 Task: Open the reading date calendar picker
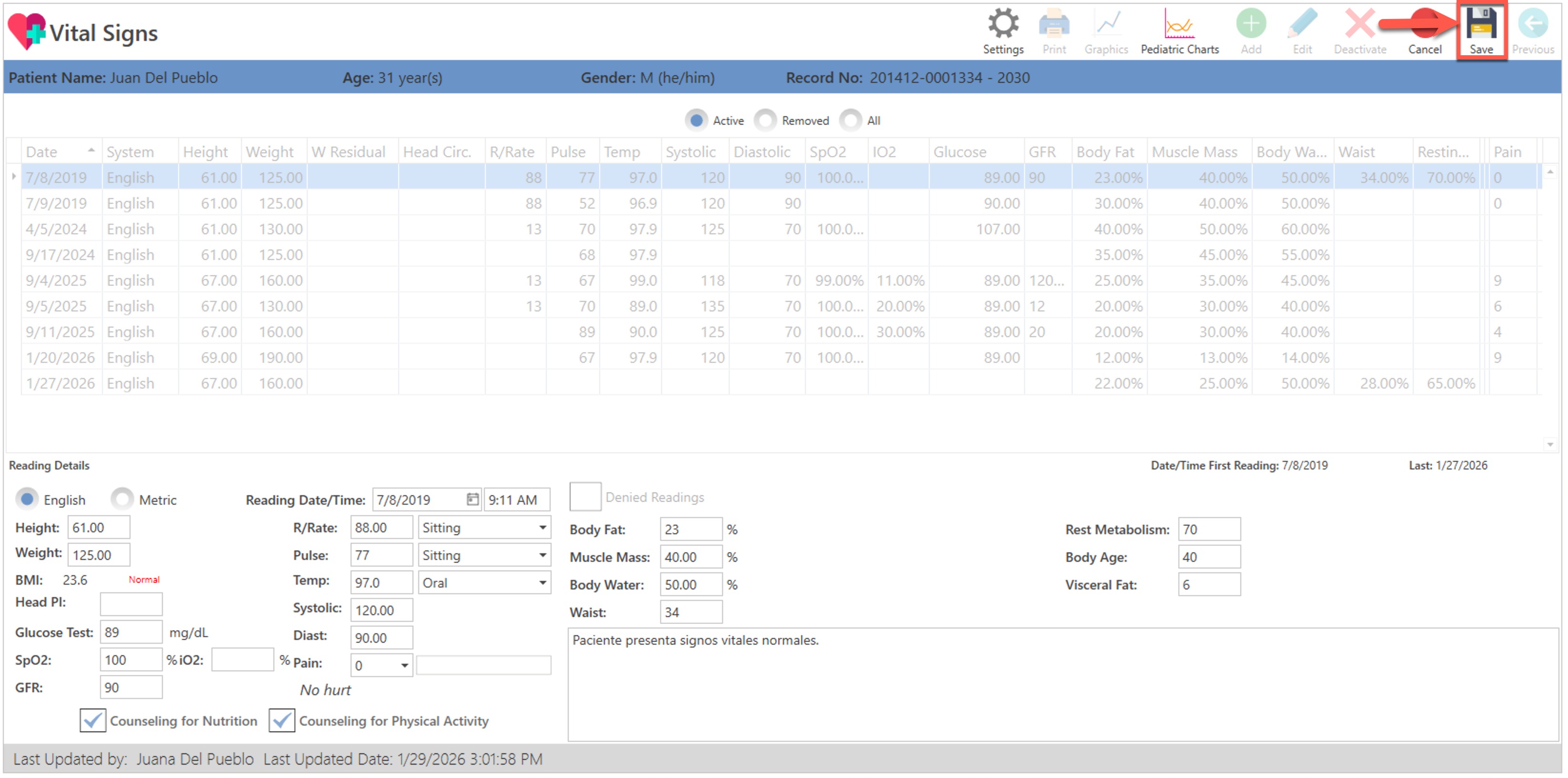click(472, 499)
